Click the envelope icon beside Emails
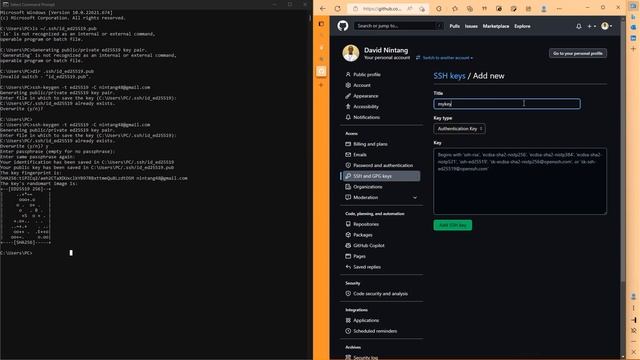640x360 pixels. click(348, 155)
